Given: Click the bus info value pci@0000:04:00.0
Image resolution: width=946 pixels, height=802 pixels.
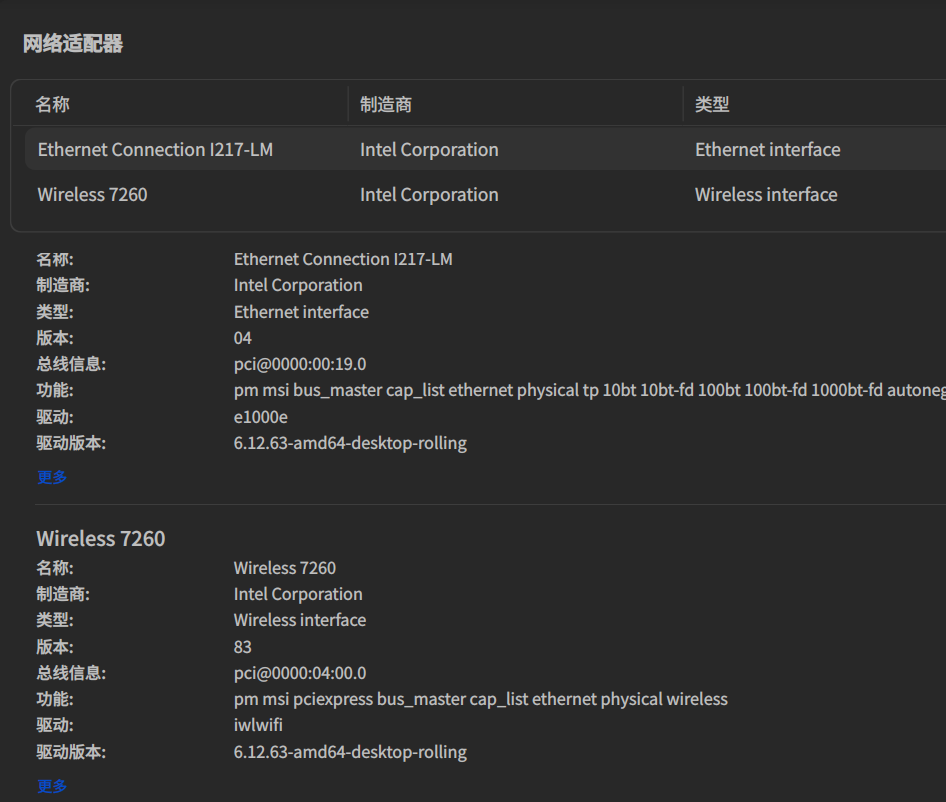Looking at the screenshot, I should 300,673.
